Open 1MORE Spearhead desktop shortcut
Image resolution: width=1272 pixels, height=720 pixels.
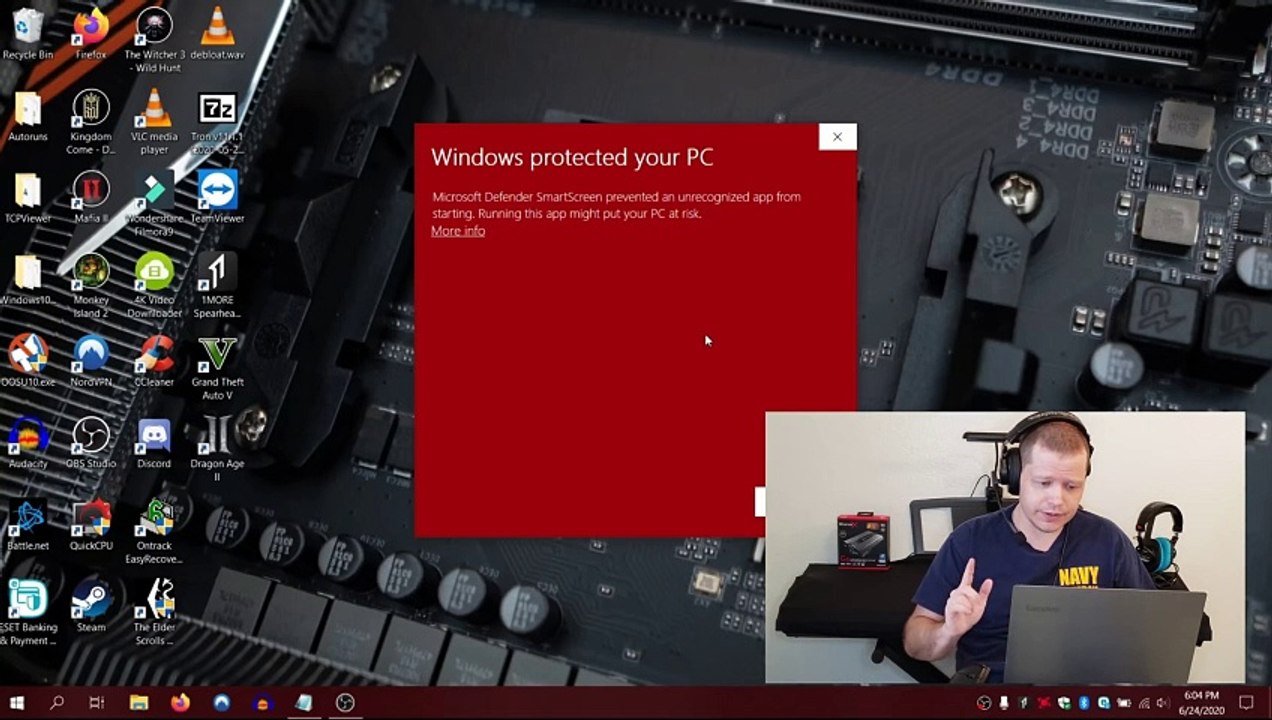pyautogui.click(x=217, y=286)
